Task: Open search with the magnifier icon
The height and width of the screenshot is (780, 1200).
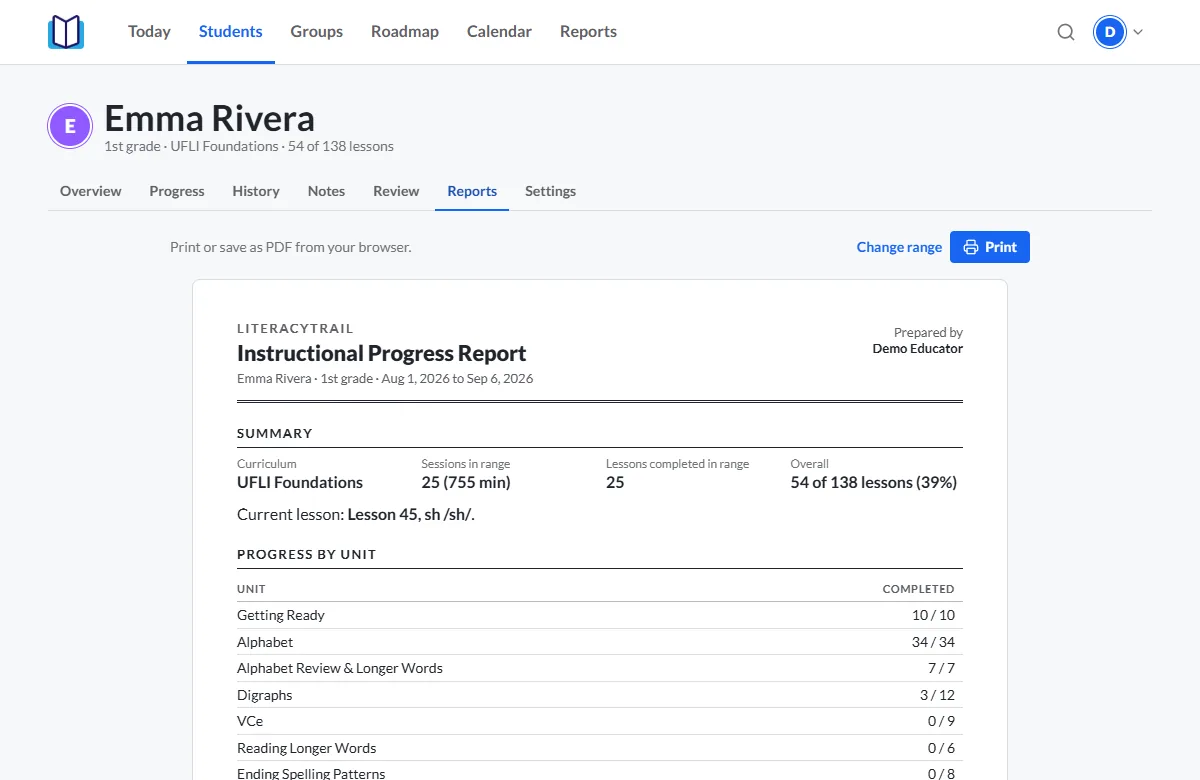Action: pyautogui.click(x=1066, y=32)
